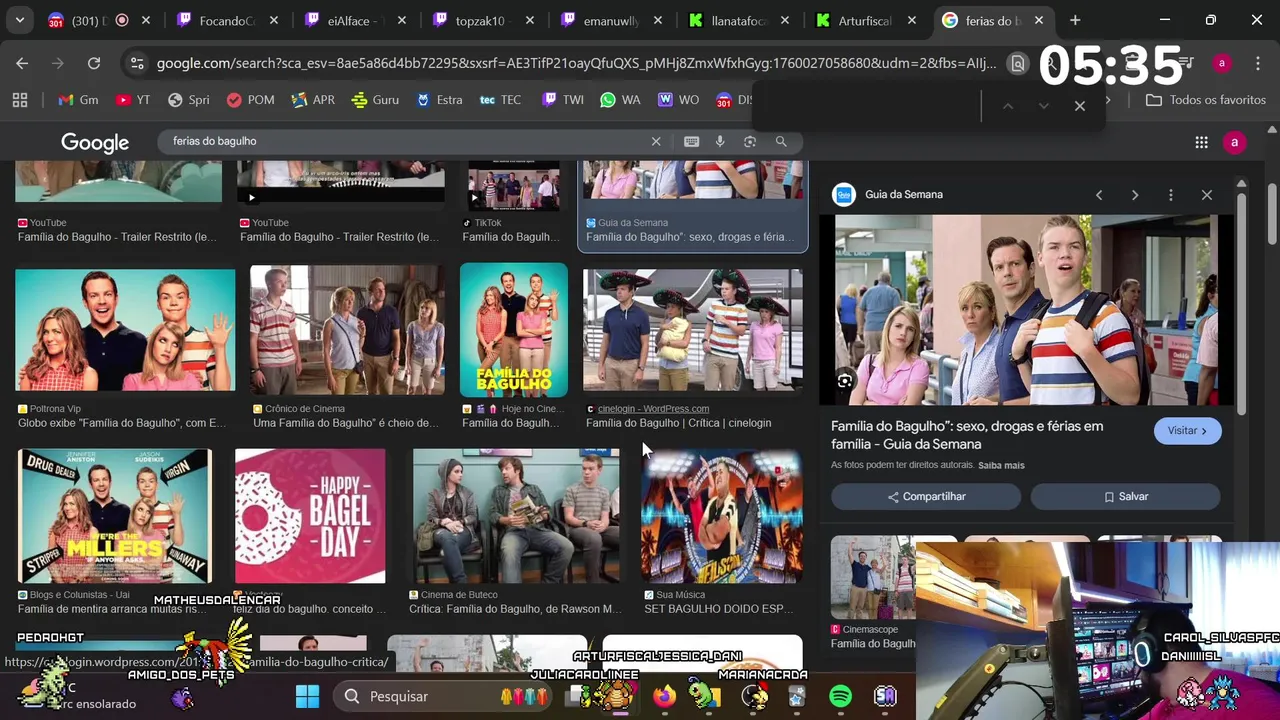The width and height of the screenshot is (1280, 720).
Task: Open the Estra bookmark
Action: click(x=439, y=100)
